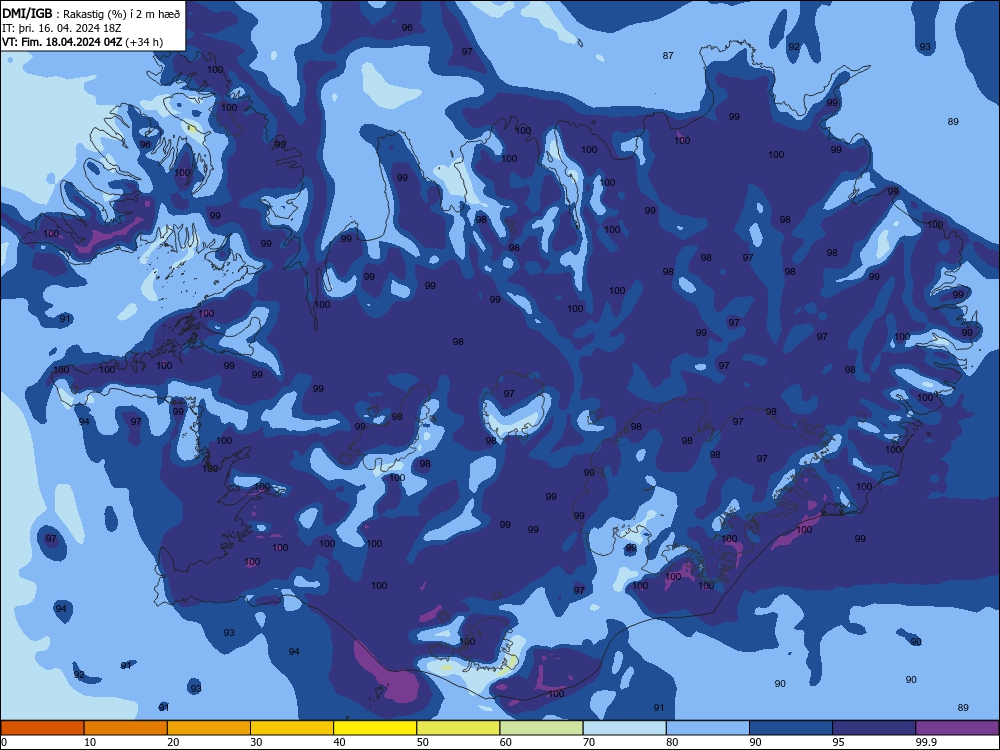The height and width of the screenshot is (750, 1000).
Task: Select the orange 10–20 legend color band
Action: pyautogui.click(x=126, y=728)
